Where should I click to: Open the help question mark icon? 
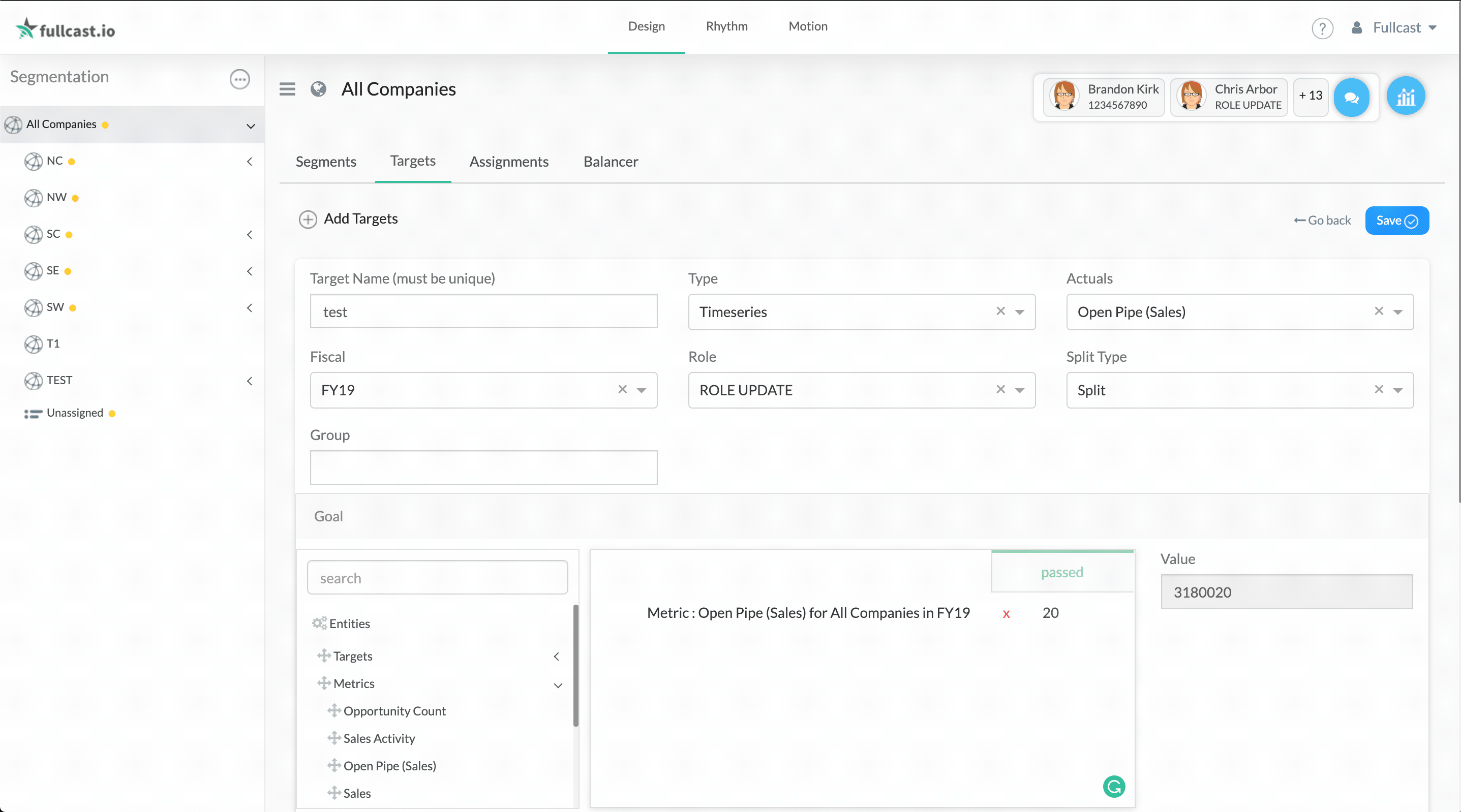point(1322,28)
